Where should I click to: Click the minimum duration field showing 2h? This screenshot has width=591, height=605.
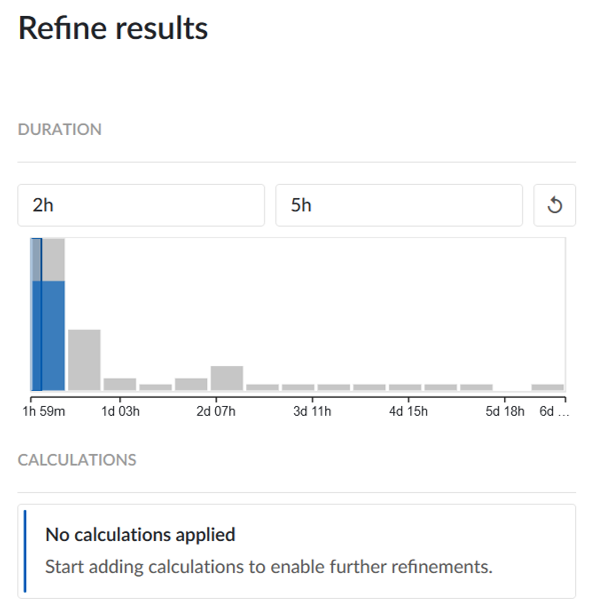click(x=141, y=205)
